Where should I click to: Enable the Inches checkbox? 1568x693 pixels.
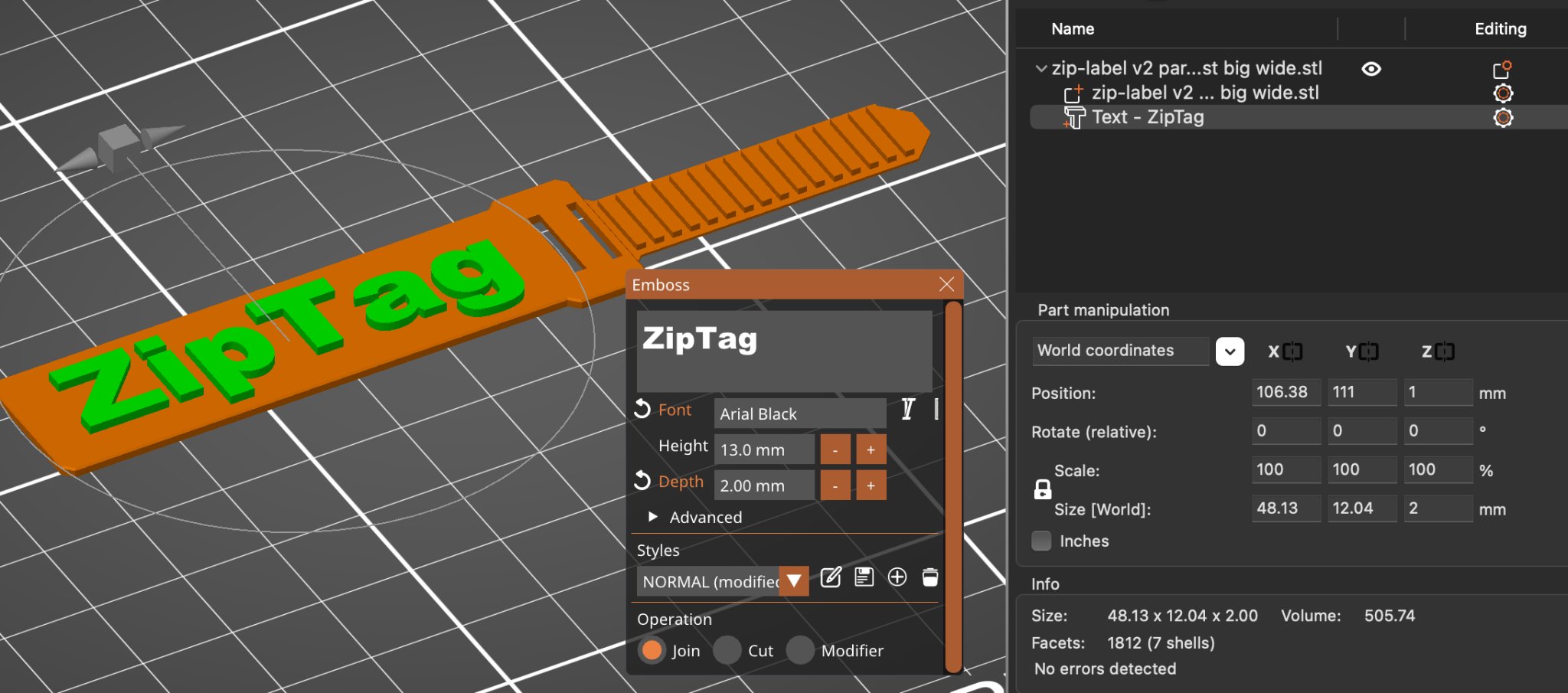coord(1042,541)
